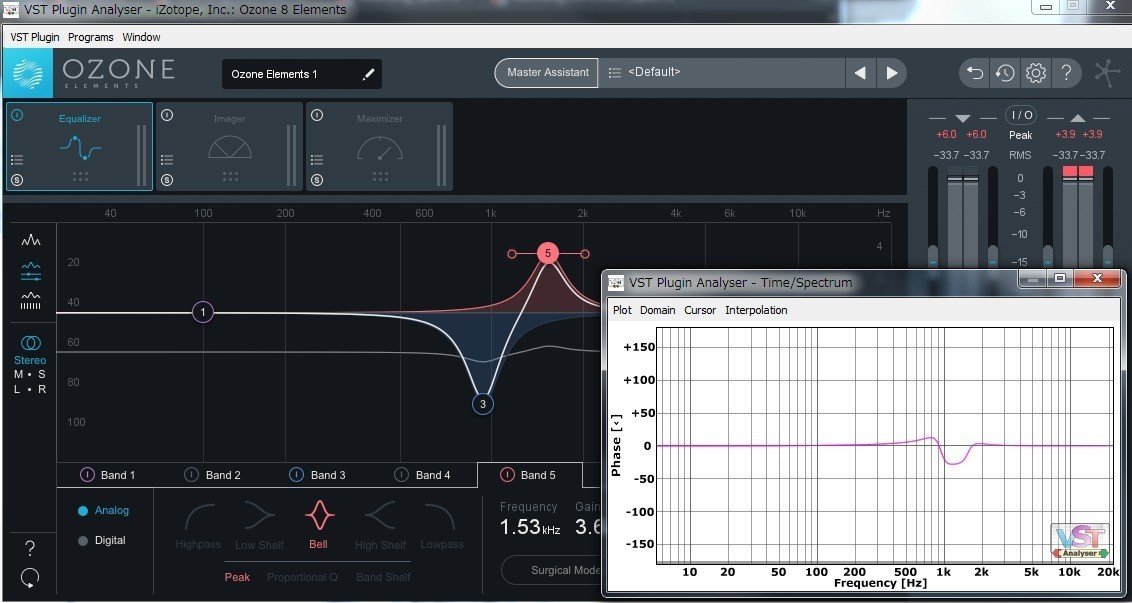Select the Peak bell type
The width and height of the screenshot is (1132, 603).
[x=238, y=577]
